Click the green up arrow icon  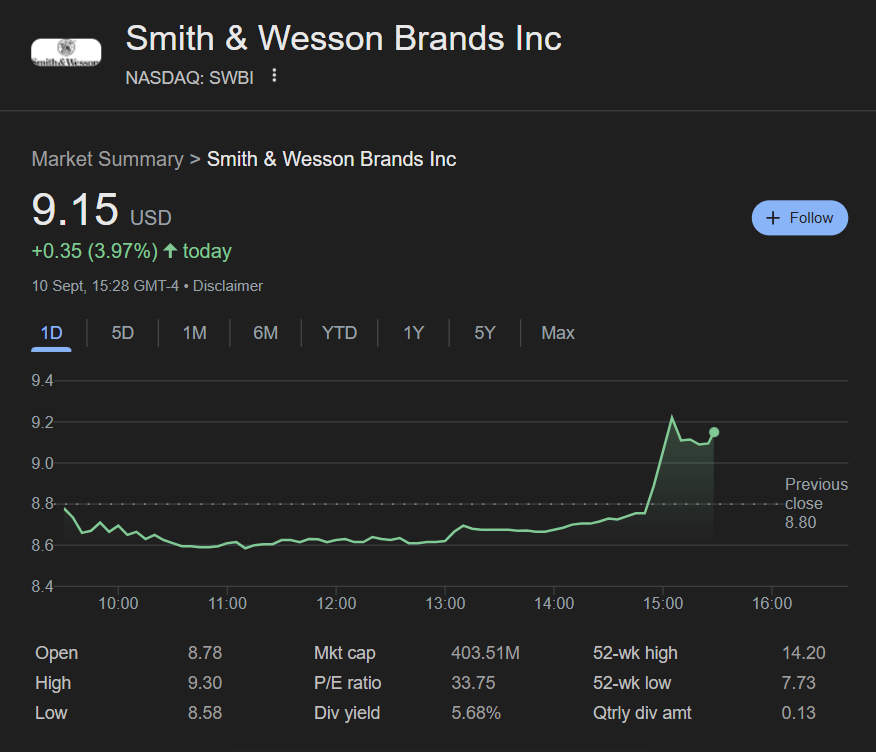[170, 250]
